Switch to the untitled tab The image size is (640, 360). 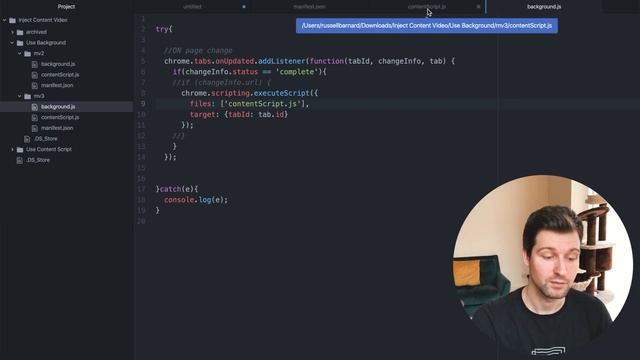[x=192, y=7]
